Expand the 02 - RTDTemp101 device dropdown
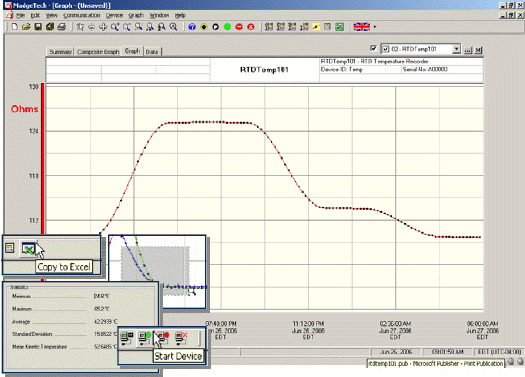 click(456, 49)
